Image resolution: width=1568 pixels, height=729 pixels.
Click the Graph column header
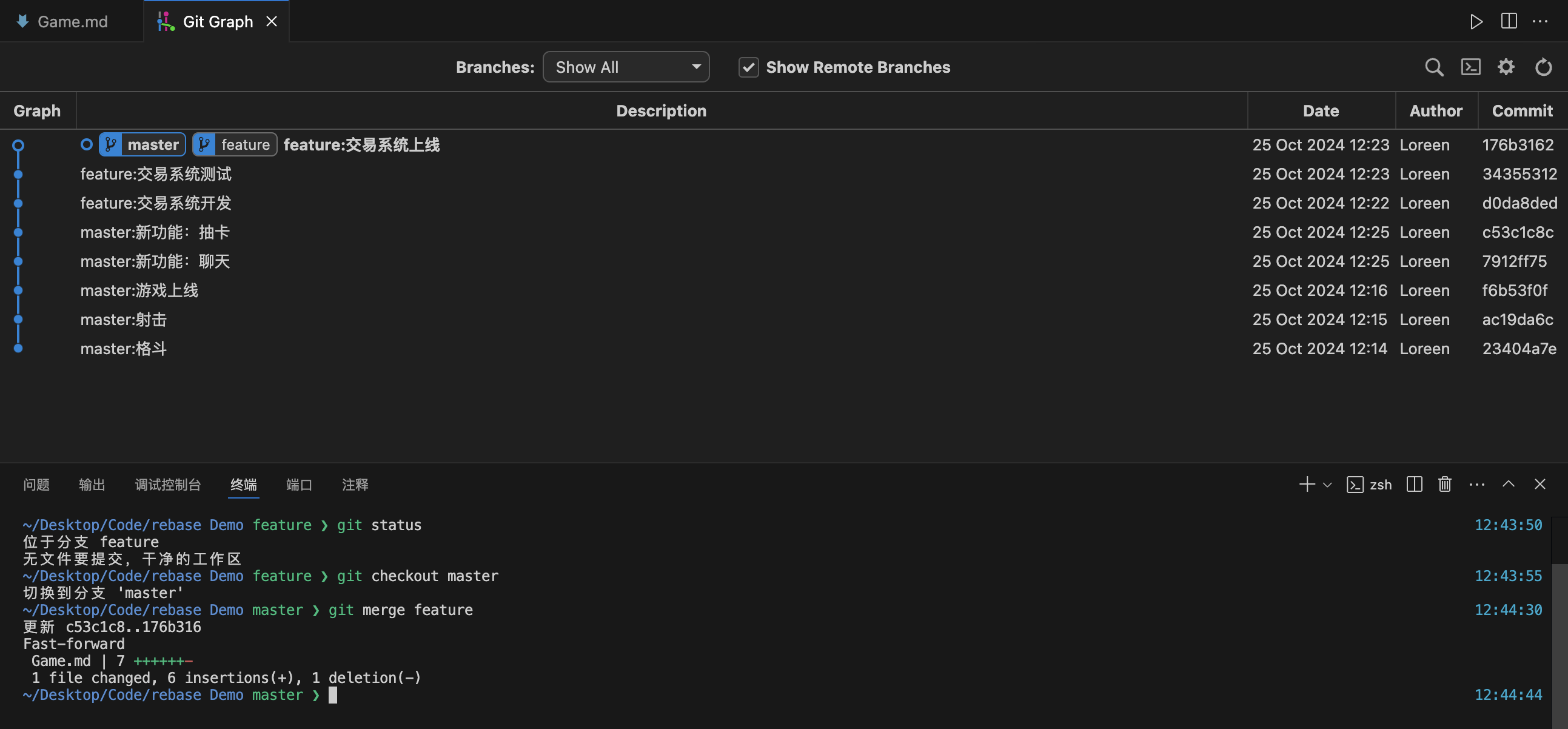tap(37, 111)
